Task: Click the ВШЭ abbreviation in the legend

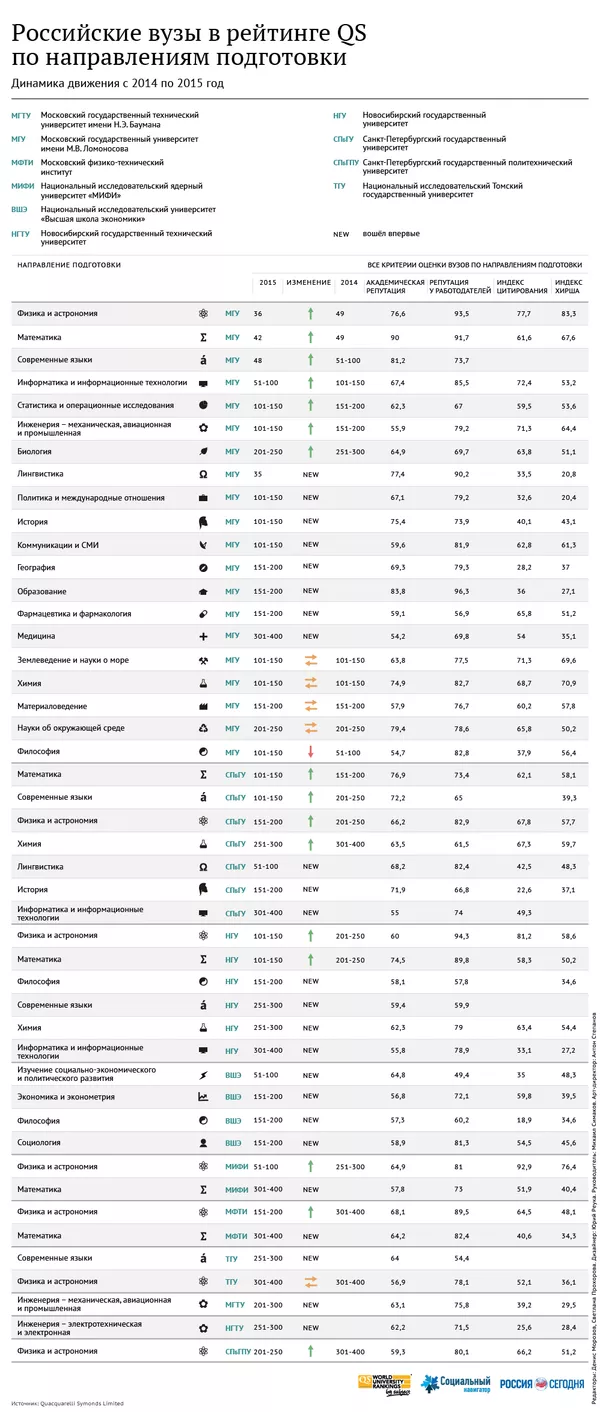Action: pyautogui.click(x=19, y=211)
